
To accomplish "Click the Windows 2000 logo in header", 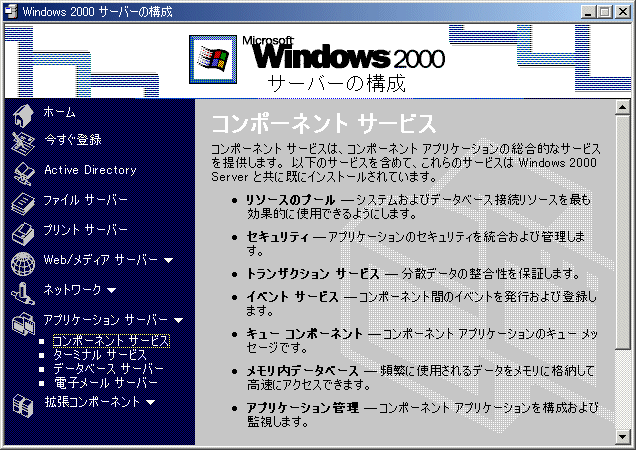I will (213, 59).
